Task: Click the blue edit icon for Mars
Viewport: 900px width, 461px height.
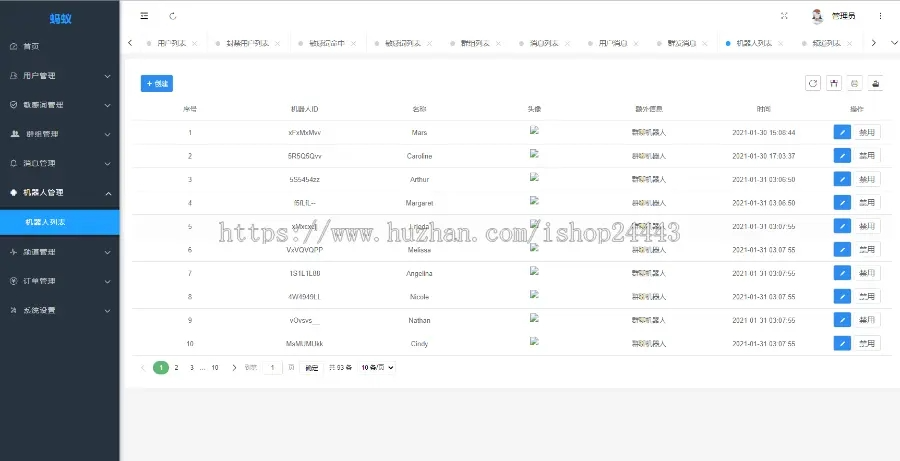Action: (x=842, y=132)
